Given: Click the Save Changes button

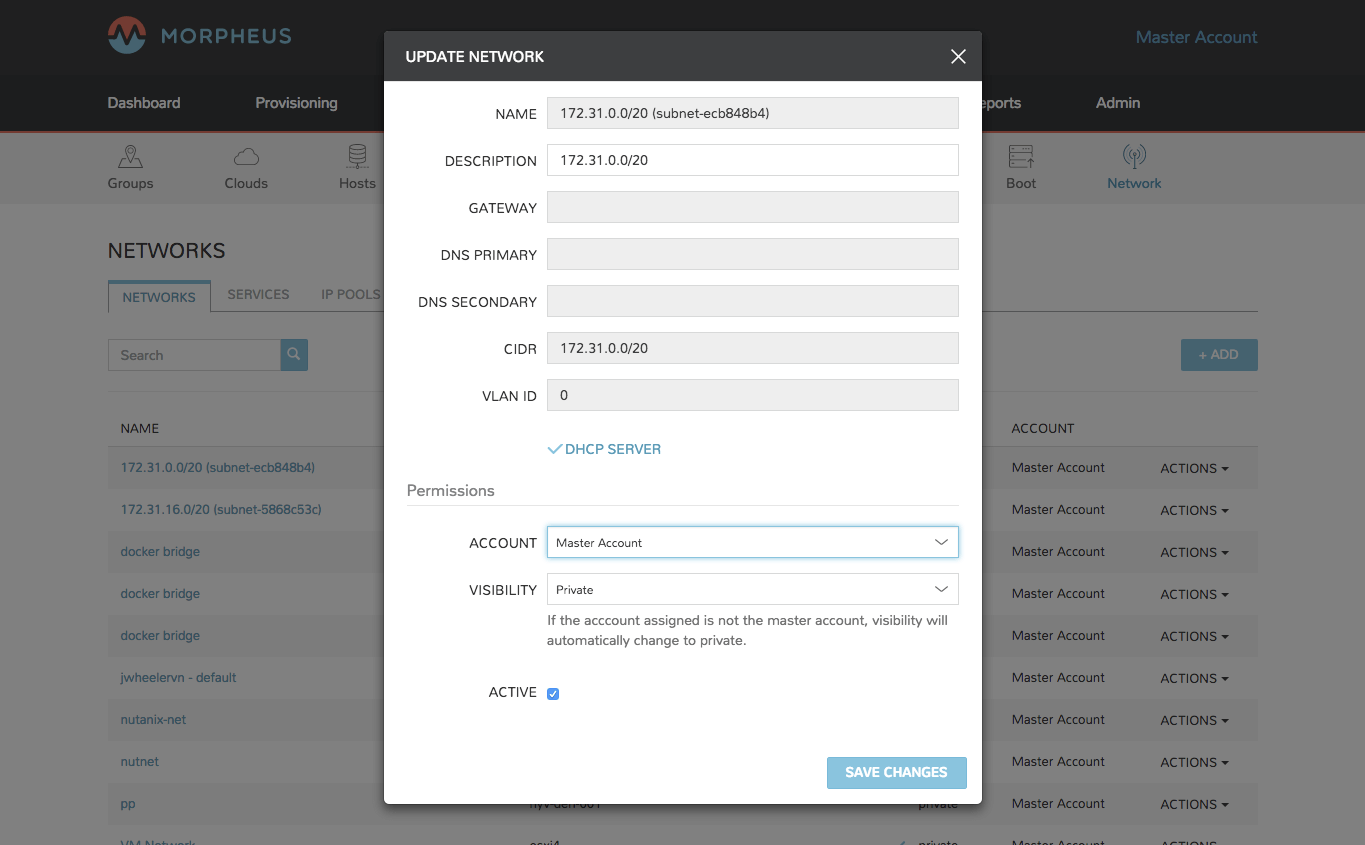Looking at the screenshot, I should [896, 773].
